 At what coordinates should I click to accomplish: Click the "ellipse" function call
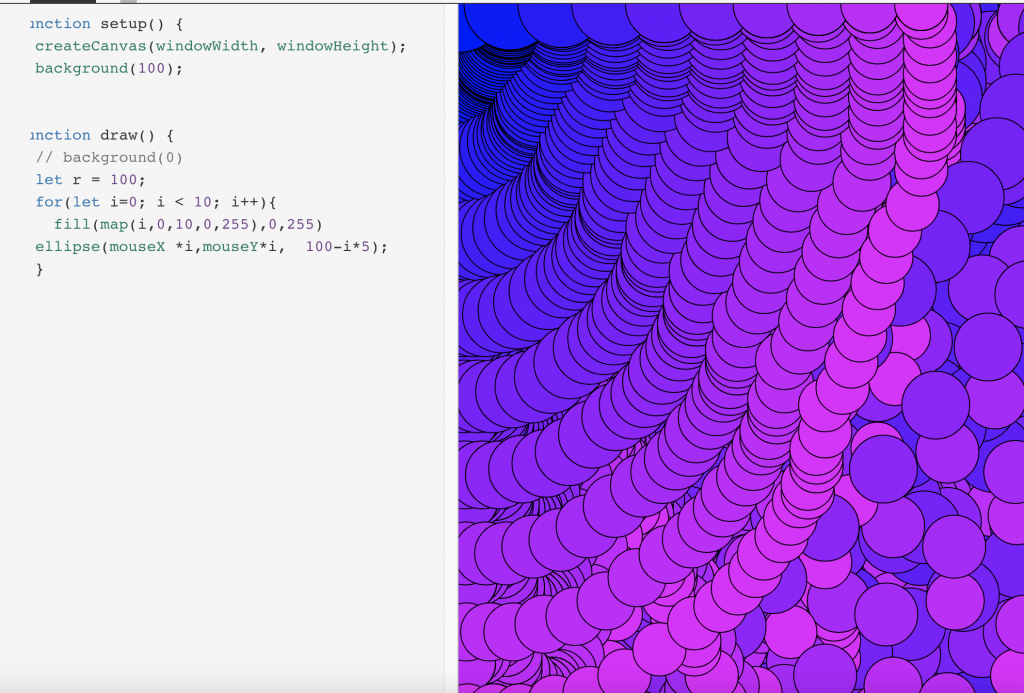click(68, 247)
